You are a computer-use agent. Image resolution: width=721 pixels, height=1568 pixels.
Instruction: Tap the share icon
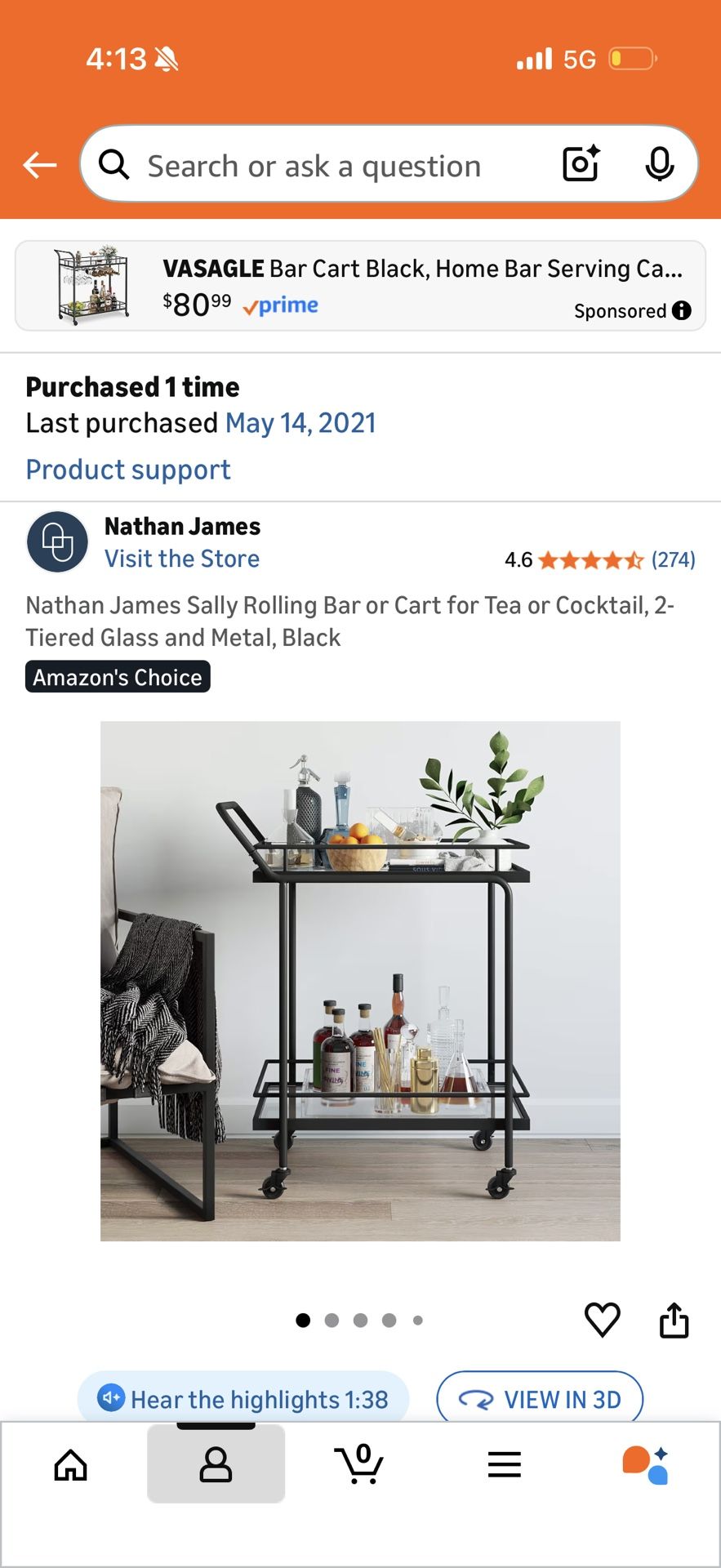674,1320
